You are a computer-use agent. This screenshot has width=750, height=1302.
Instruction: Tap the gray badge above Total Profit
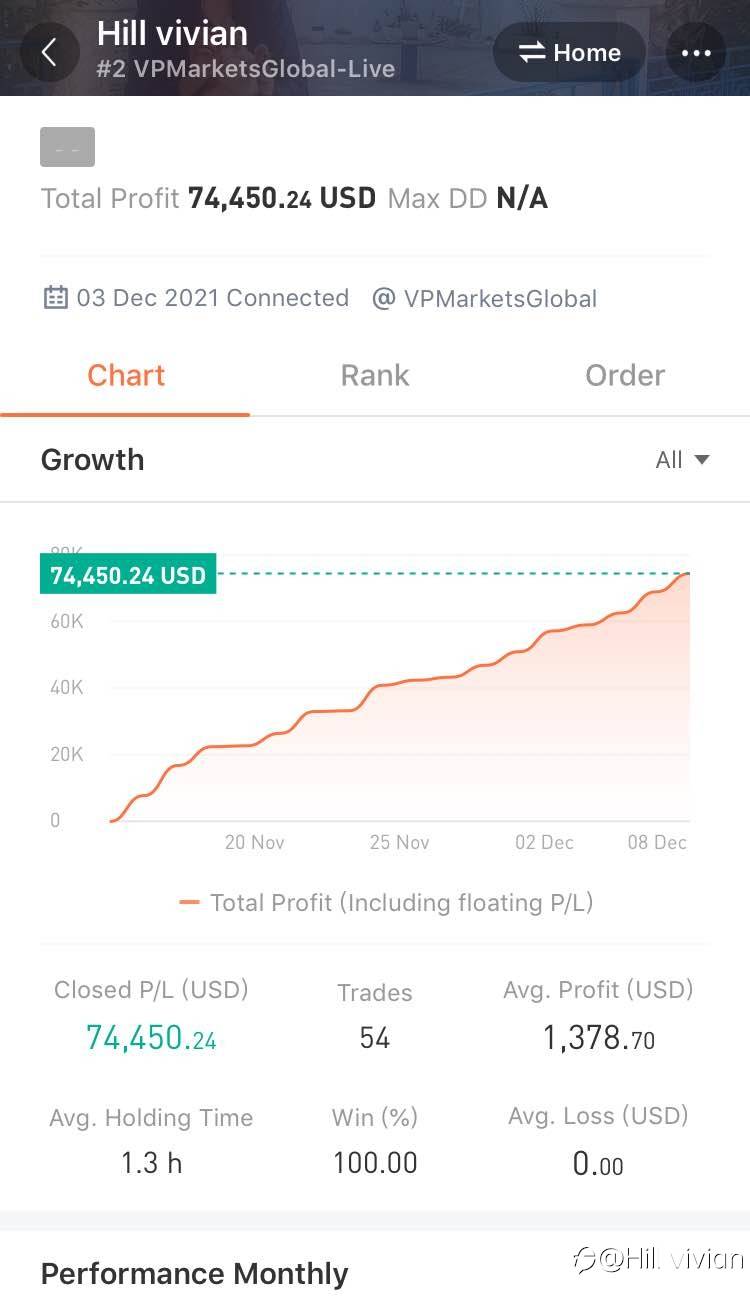[x=68, y=147]
